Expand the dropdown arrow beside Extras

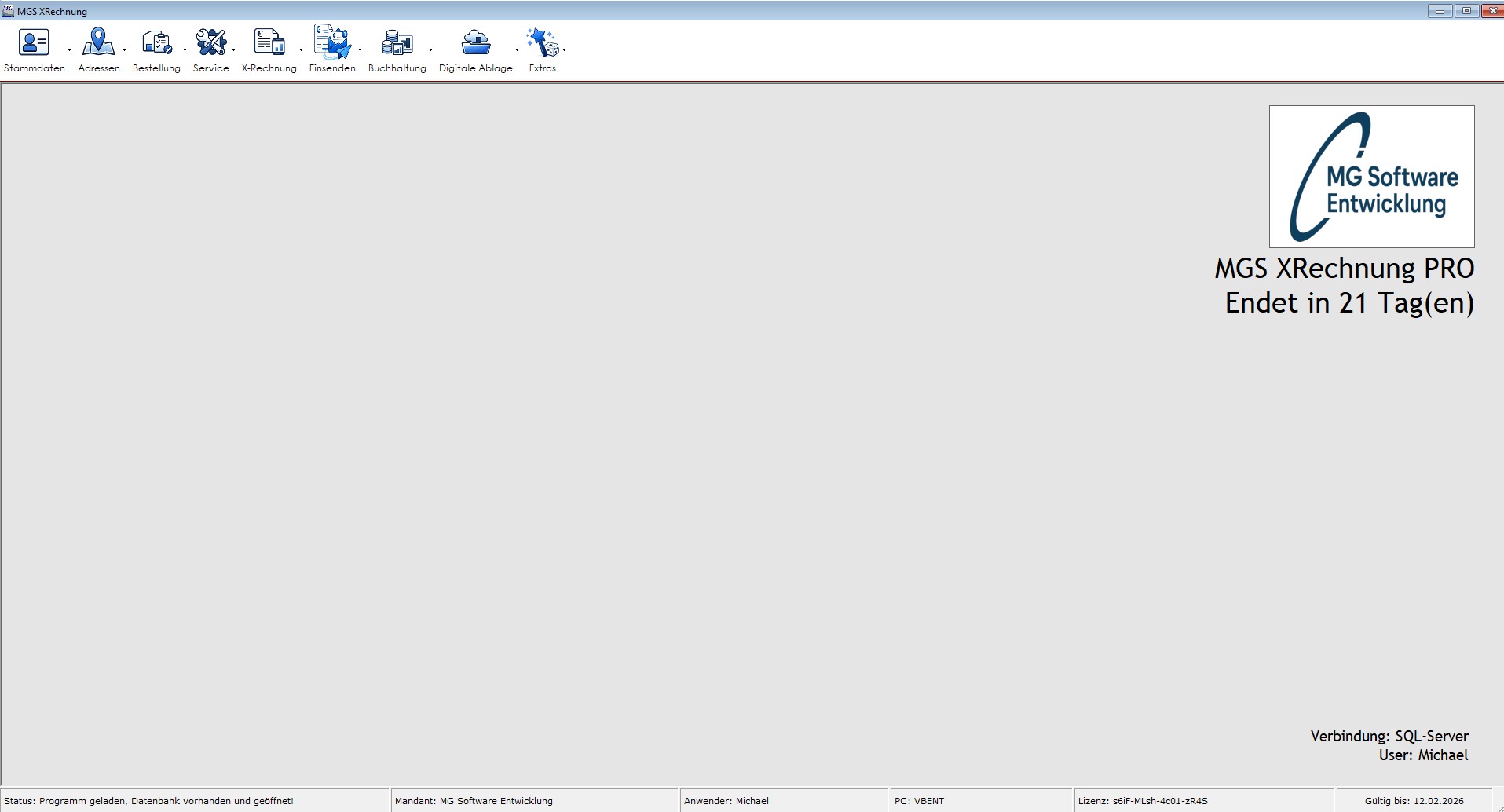click(565, 49)
